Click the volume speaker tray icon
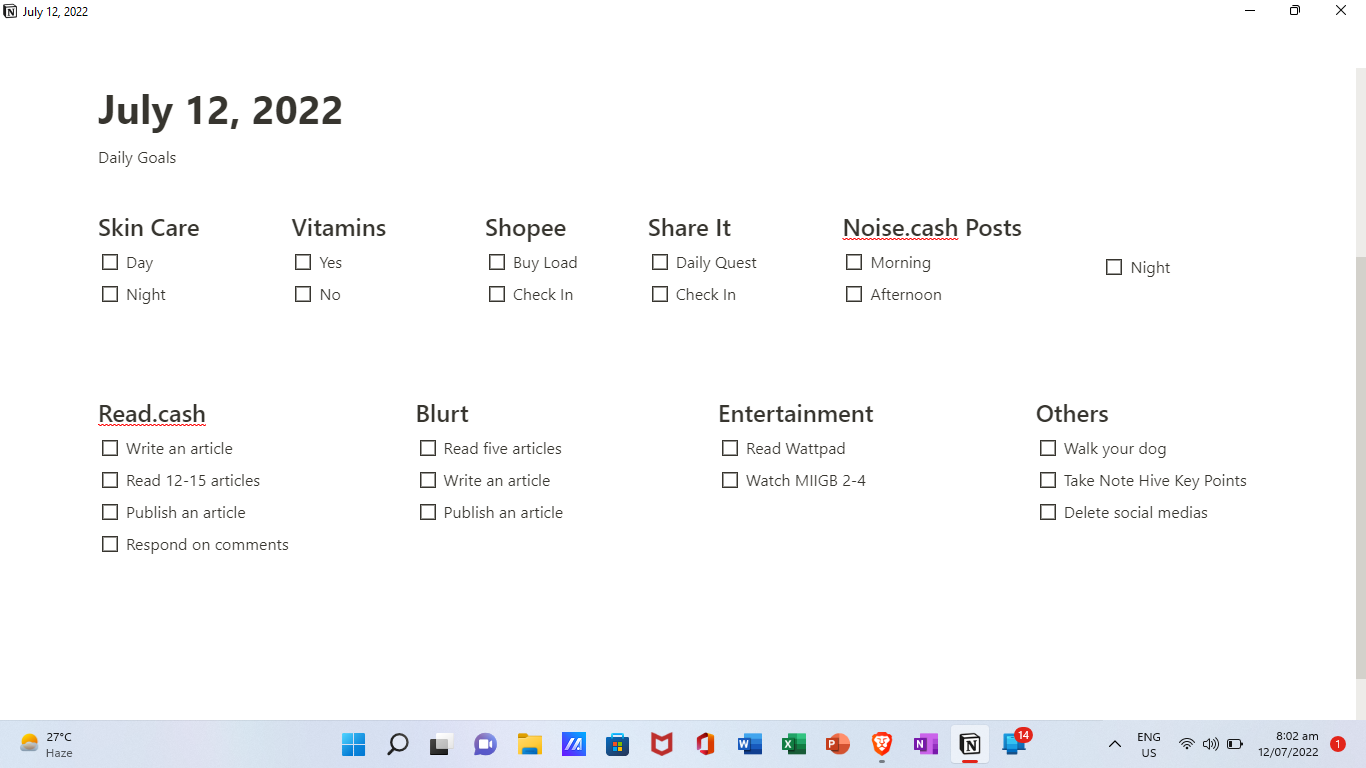This screenshot has height=768, width=1366. coord(1211,744)
